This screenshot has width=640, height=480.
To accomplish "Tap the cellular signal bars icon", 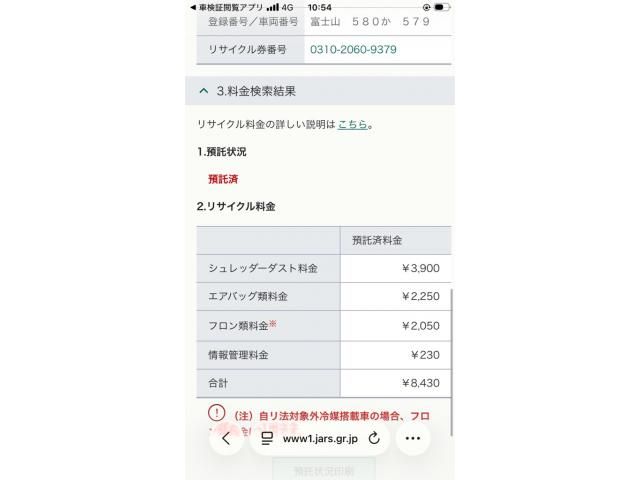I will click(273, 7).
